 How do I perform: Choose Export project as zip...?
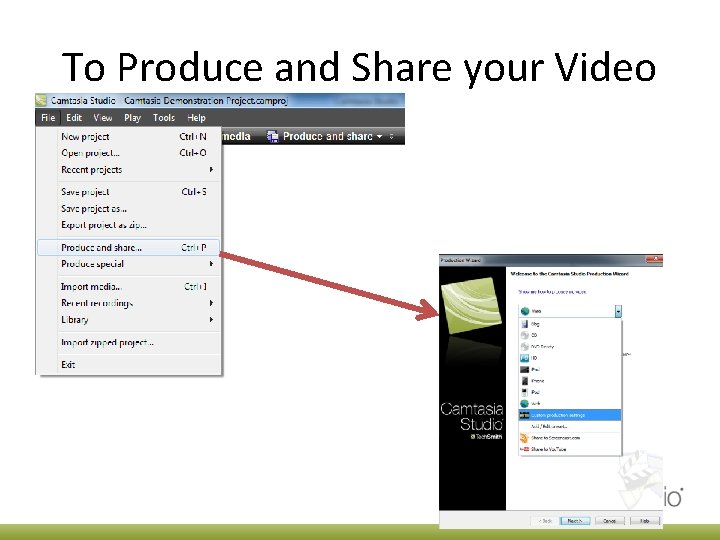pos(129,225)
